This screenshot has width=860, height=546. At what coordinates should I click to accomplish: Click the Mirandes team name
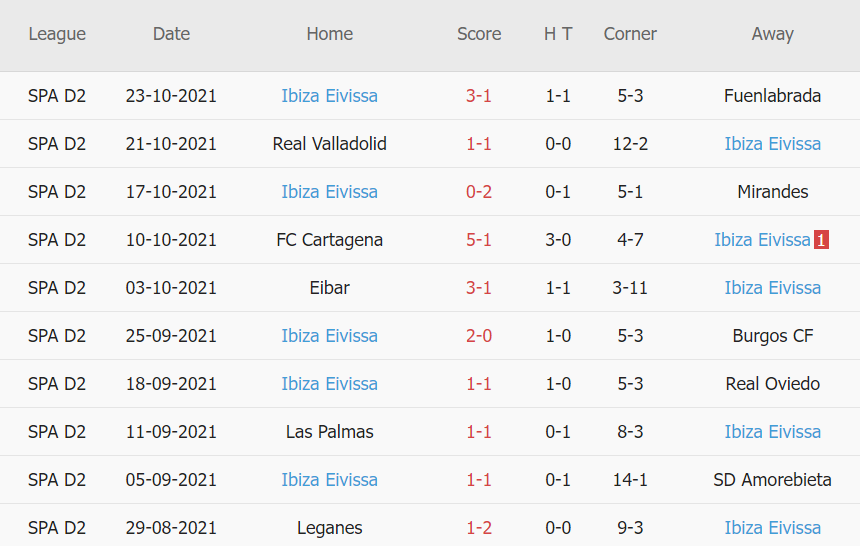coord(772,192)
